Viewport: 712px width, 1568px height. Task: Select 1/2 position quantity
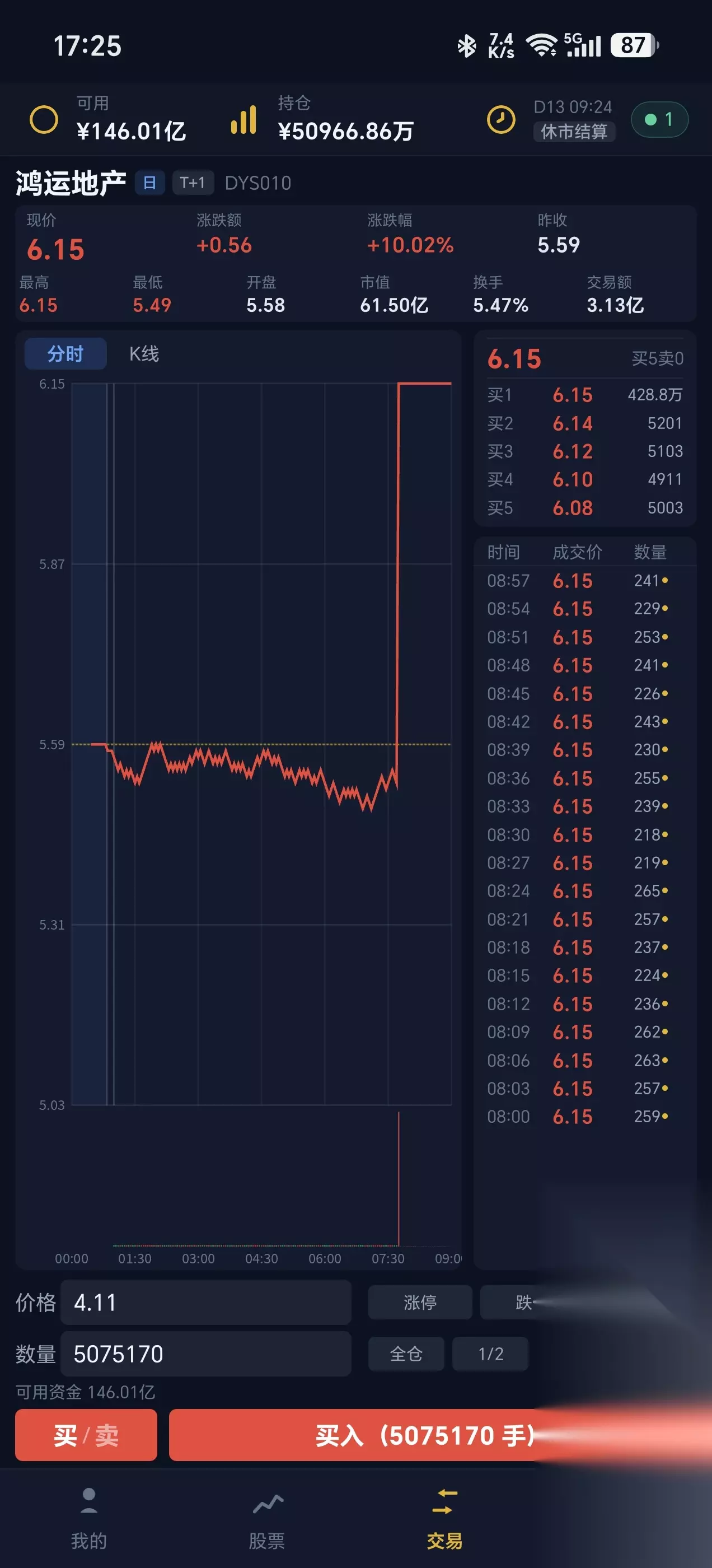(490, 1354)
